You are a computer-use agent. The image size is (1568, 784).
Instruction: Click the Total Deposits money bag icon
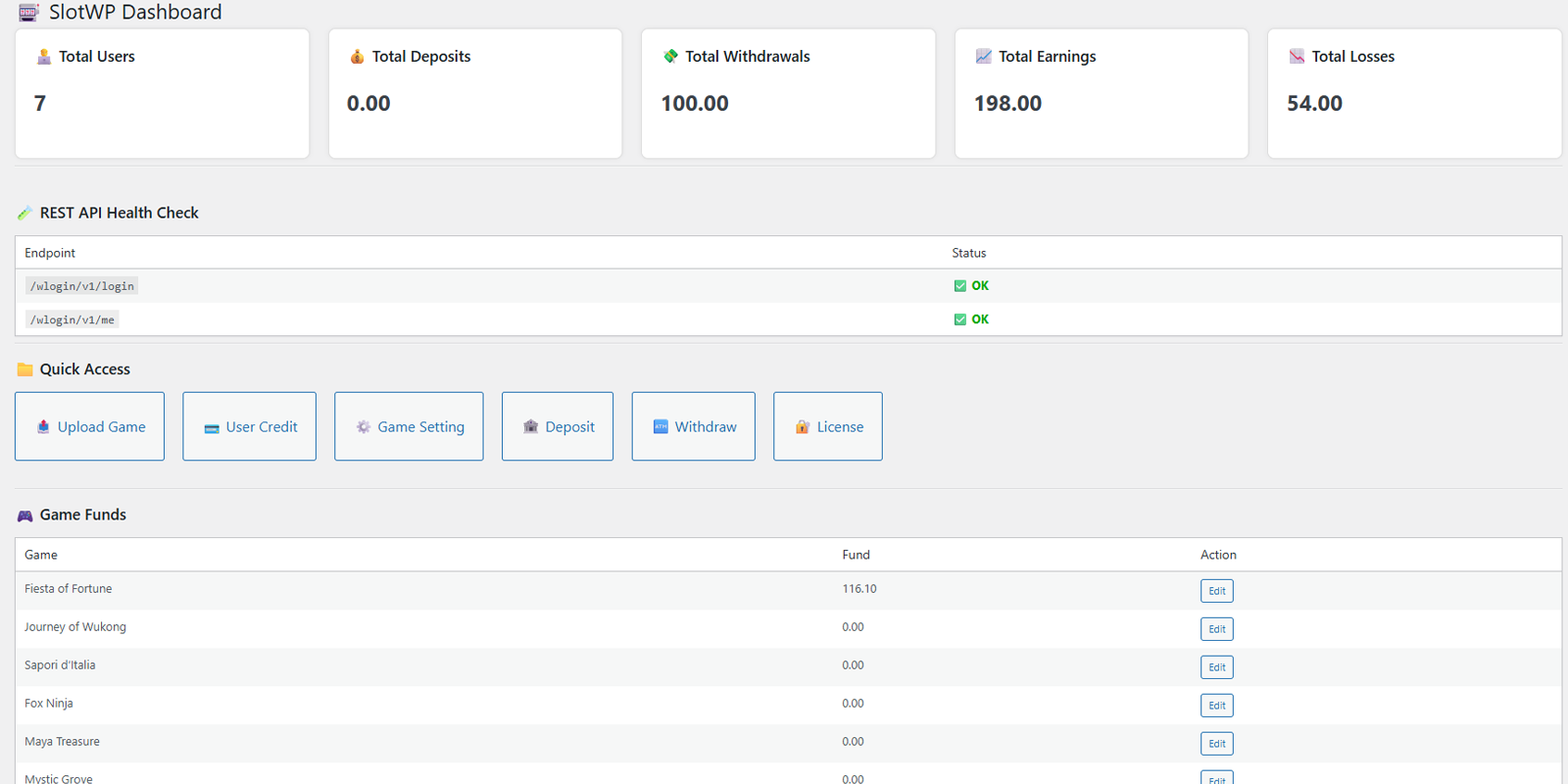357,57
